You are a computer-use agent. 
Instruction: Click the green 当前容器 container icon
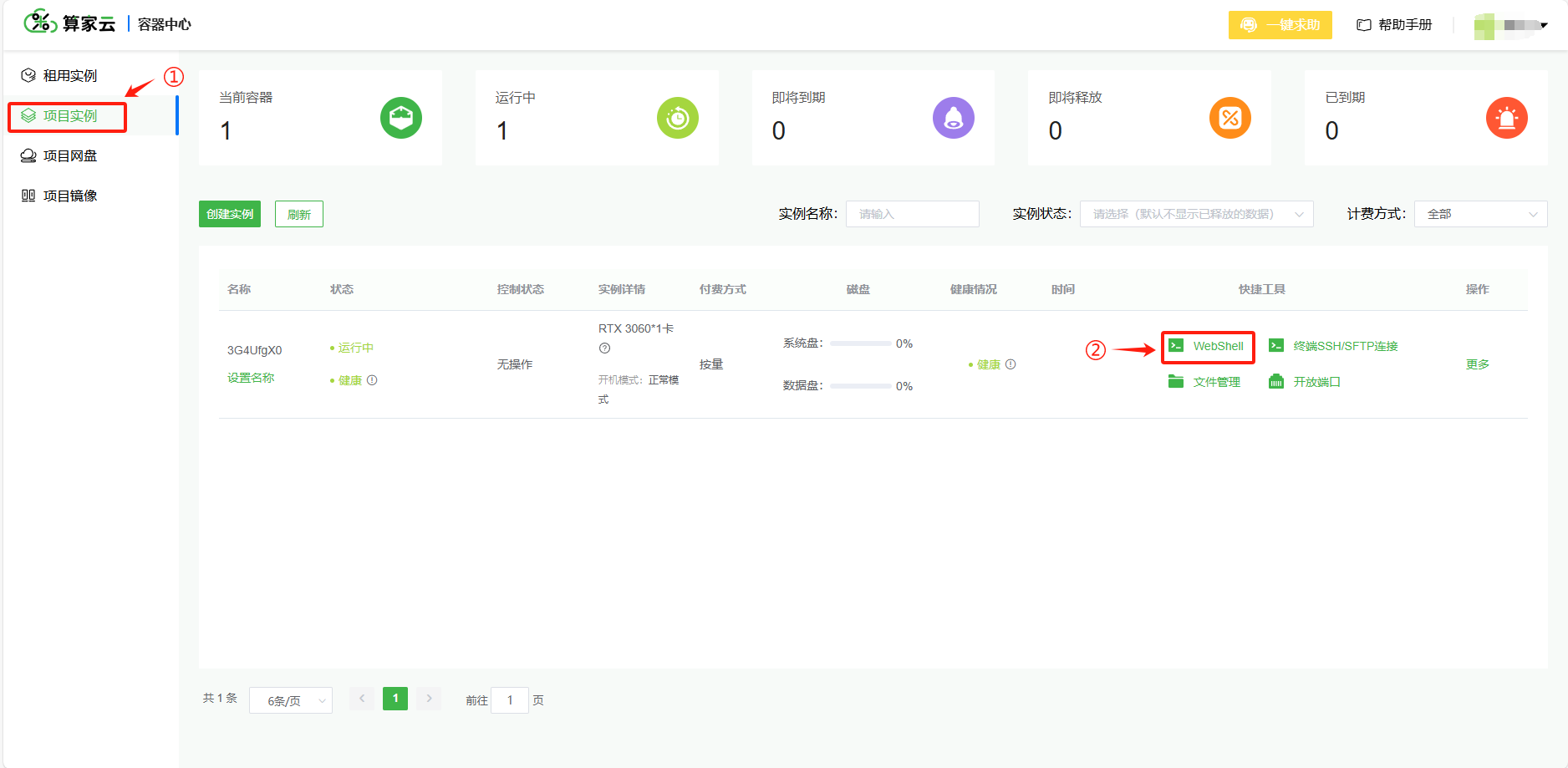[x=401, y=118]
